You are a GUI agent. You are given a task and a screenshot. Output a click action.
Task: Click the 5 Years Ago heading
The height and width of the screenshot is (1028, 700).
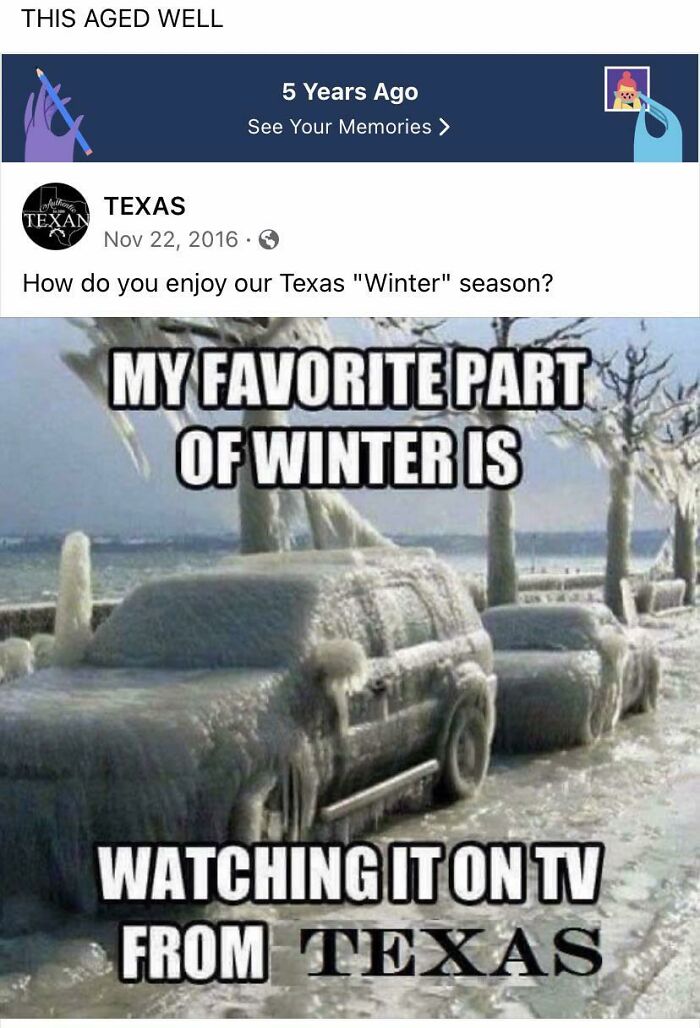click(350, 92)
